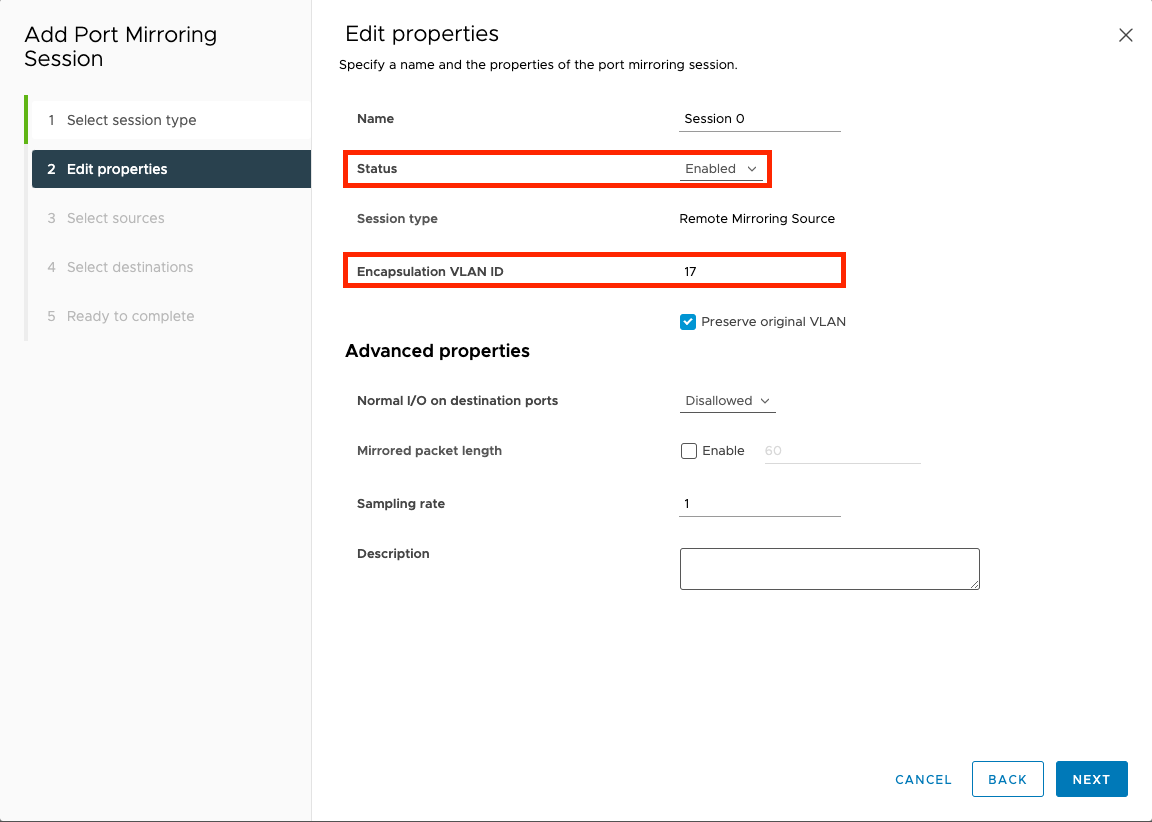Click the mirrored packet length value field
The height and width of the screenshot is (822, 1152).
coord(840,451)
